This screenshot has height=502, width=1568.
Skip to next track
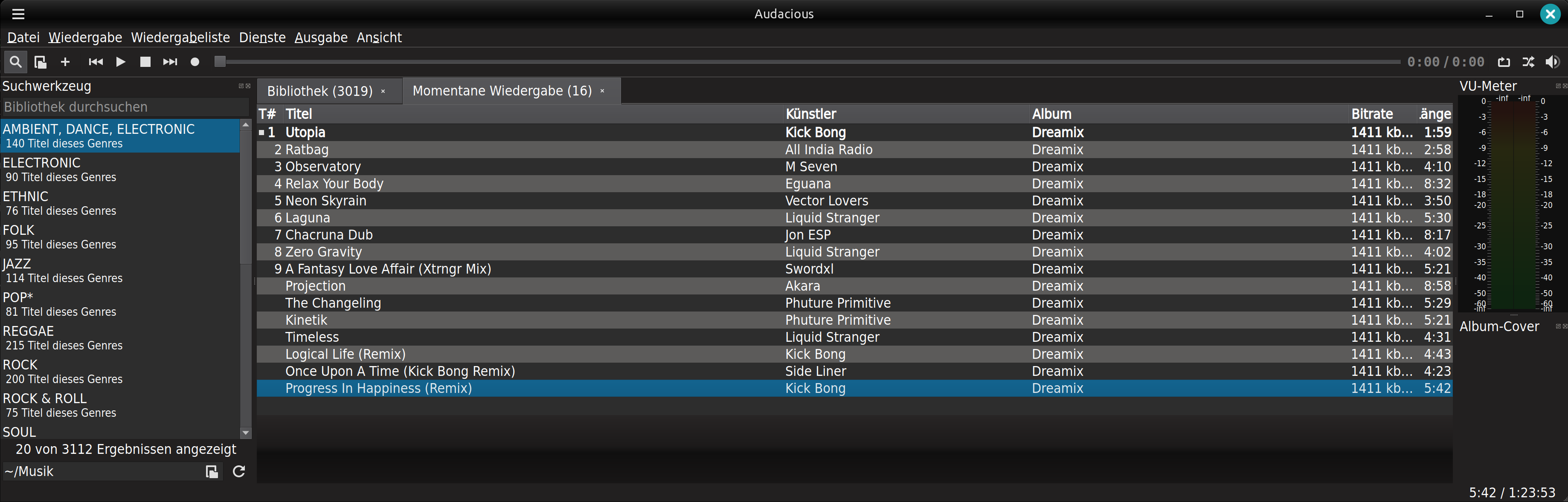170,62
